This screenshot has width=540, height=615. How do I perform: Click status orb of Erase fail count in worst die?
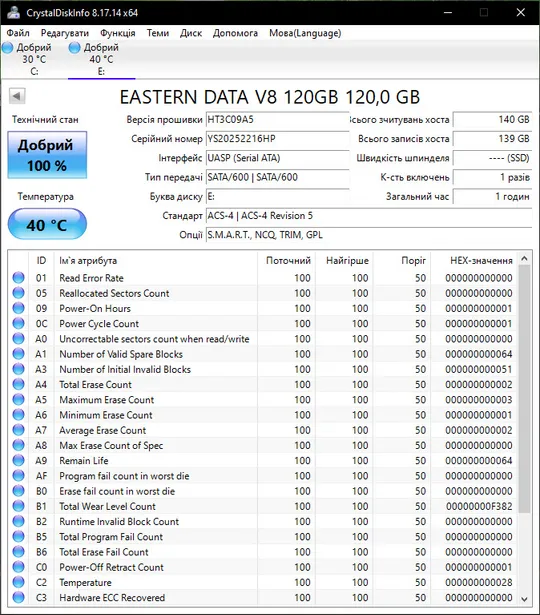(x=18, y=491)
